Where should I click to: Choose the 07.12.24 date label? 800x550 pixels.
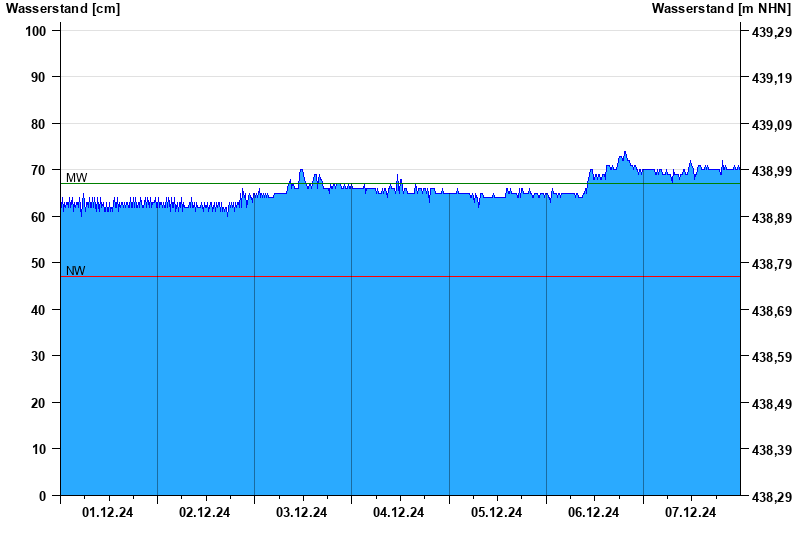[691, 513]
